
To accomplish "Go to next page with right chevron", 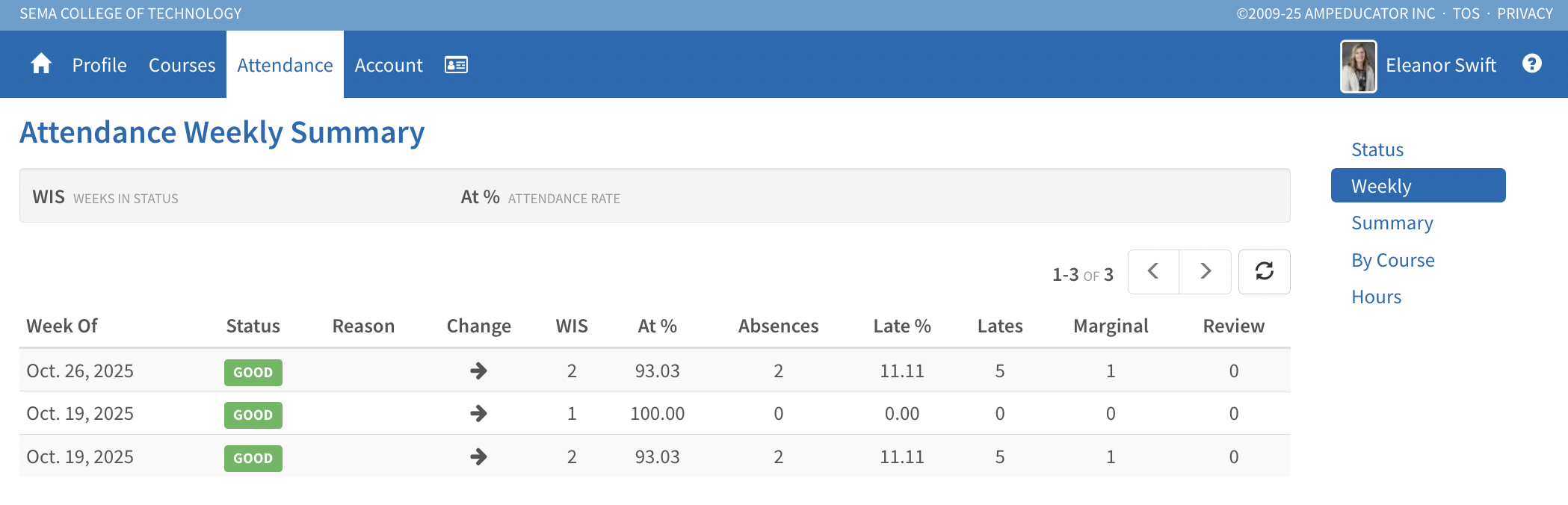I will tap(1205, 271).
